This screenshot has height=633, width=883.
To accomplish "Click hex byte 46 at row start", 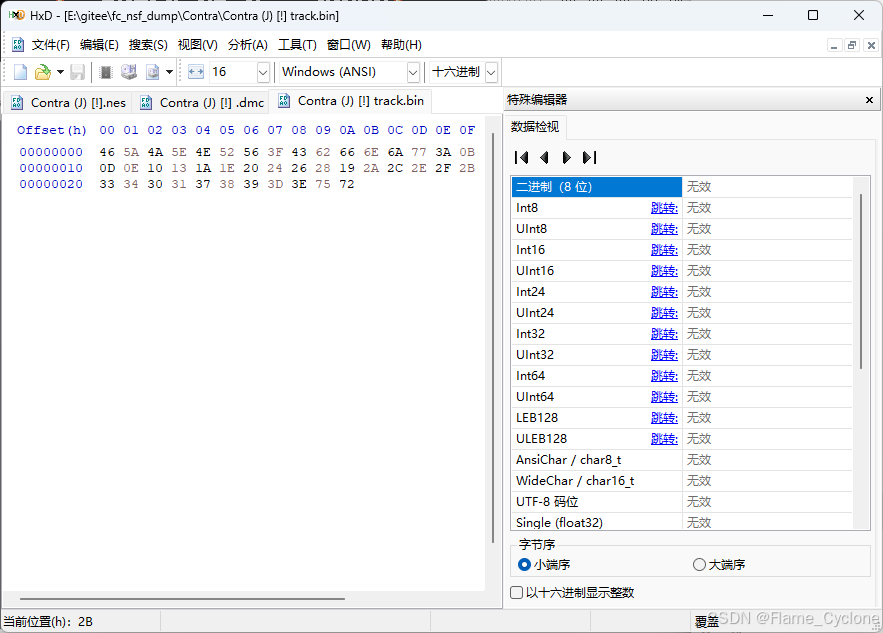I will pos(107,152).
